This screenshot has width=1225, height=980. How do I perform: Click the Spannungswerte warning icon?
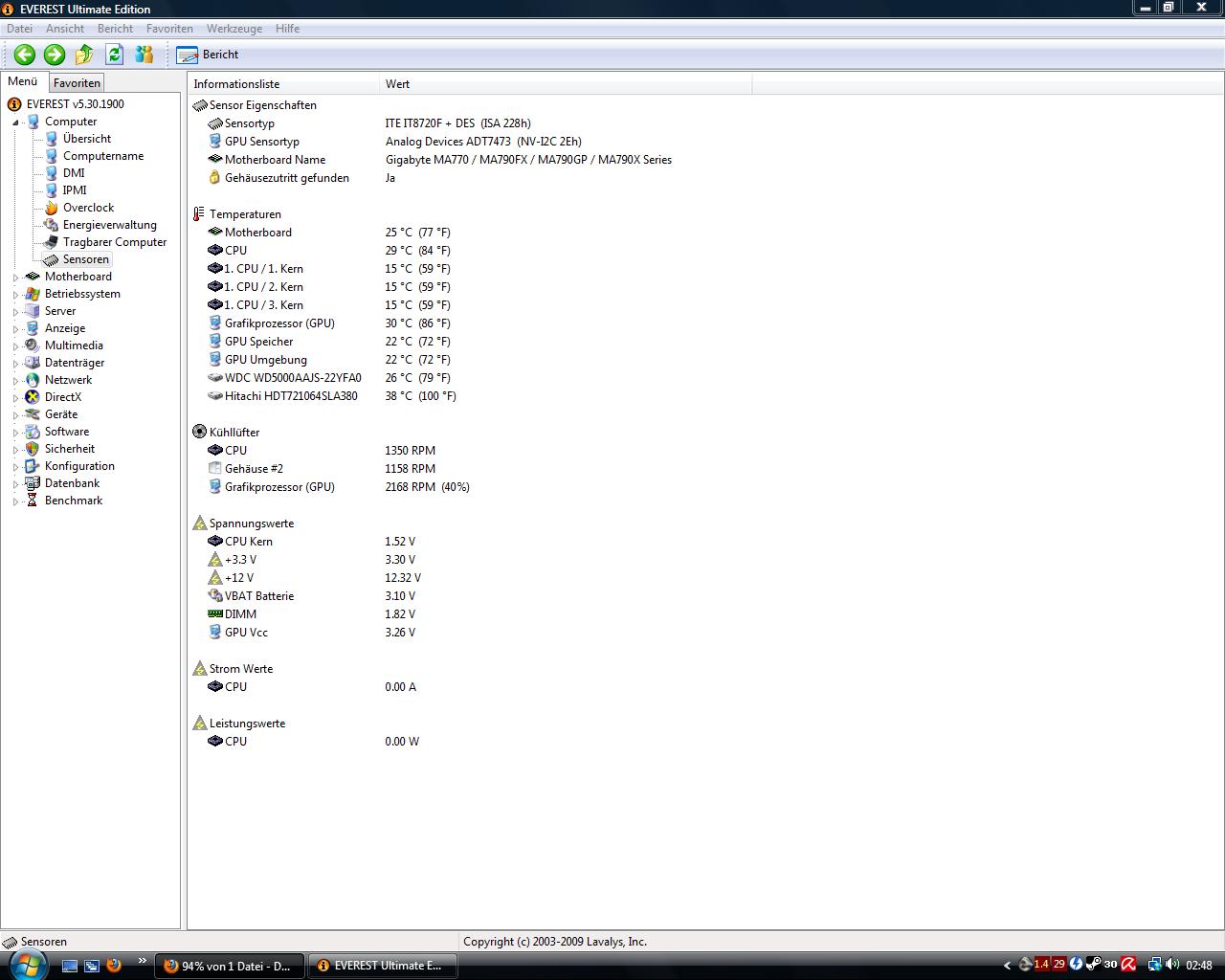point(199,523)
